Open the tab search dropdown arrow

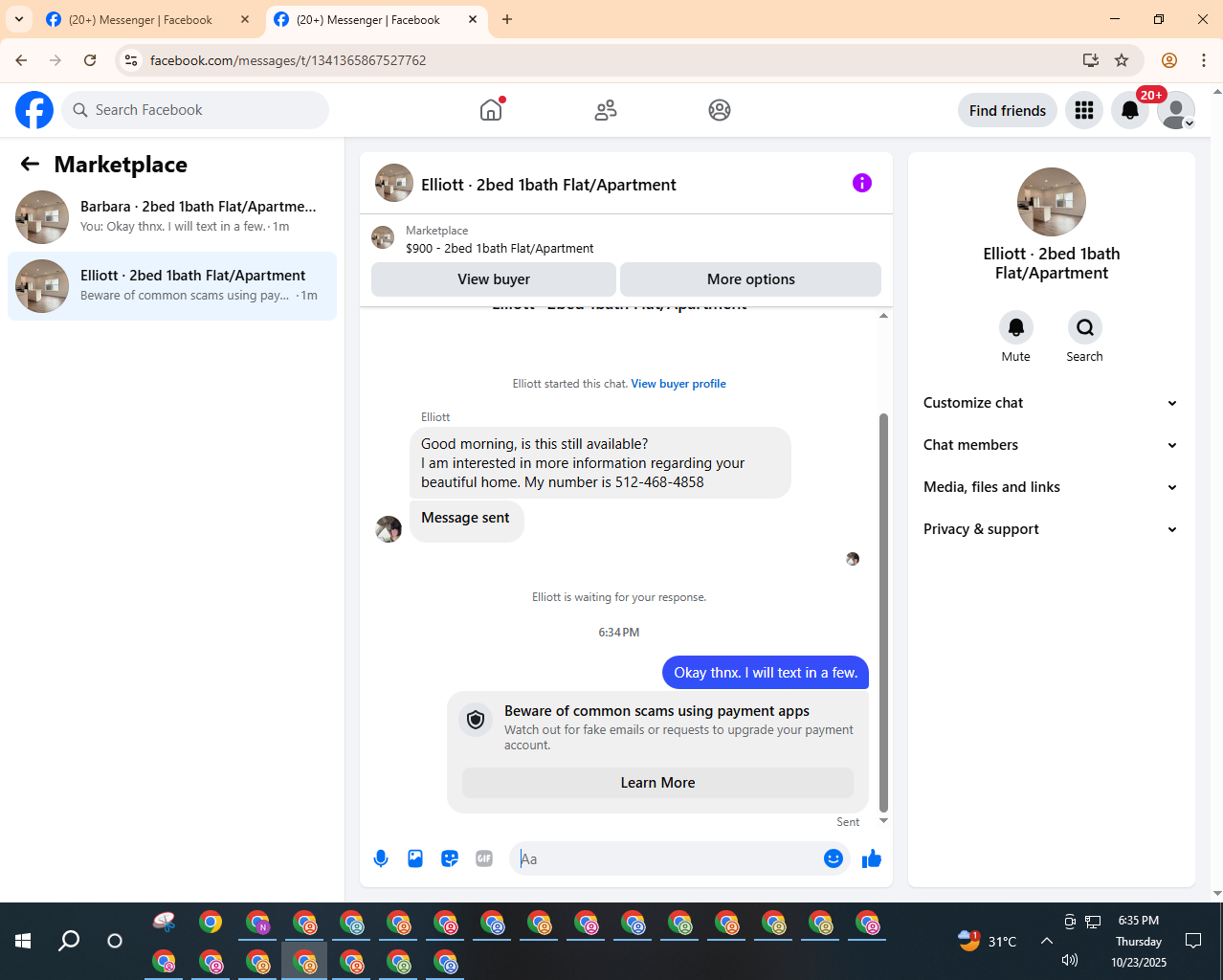(x=18, y=19)
